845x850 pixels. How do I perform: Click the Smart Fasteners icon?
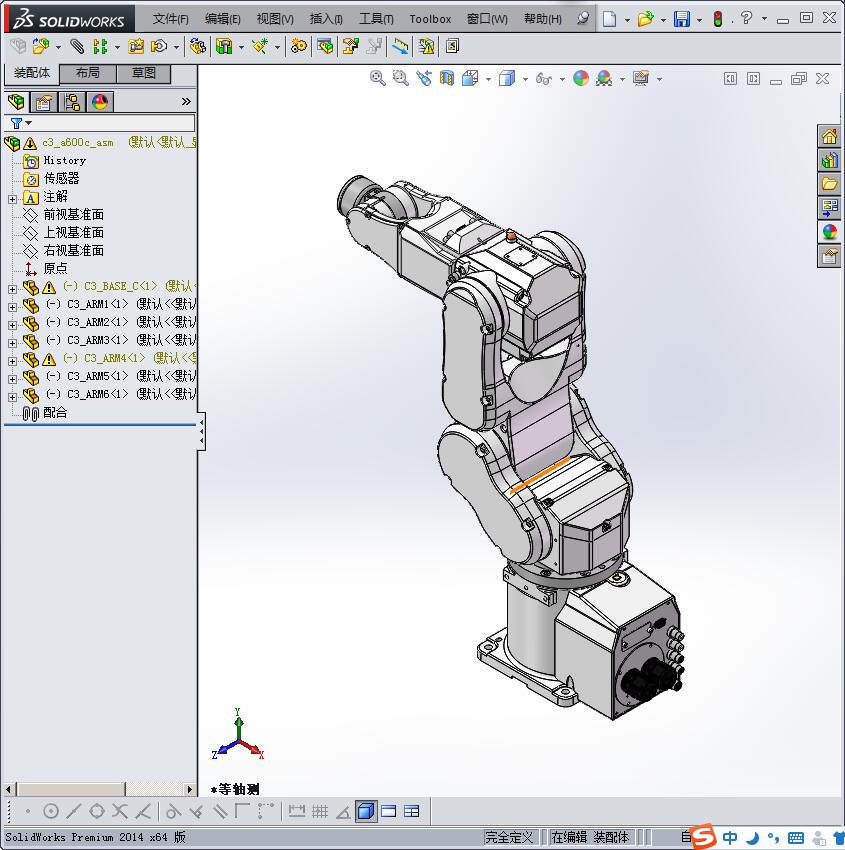[136, 47]
